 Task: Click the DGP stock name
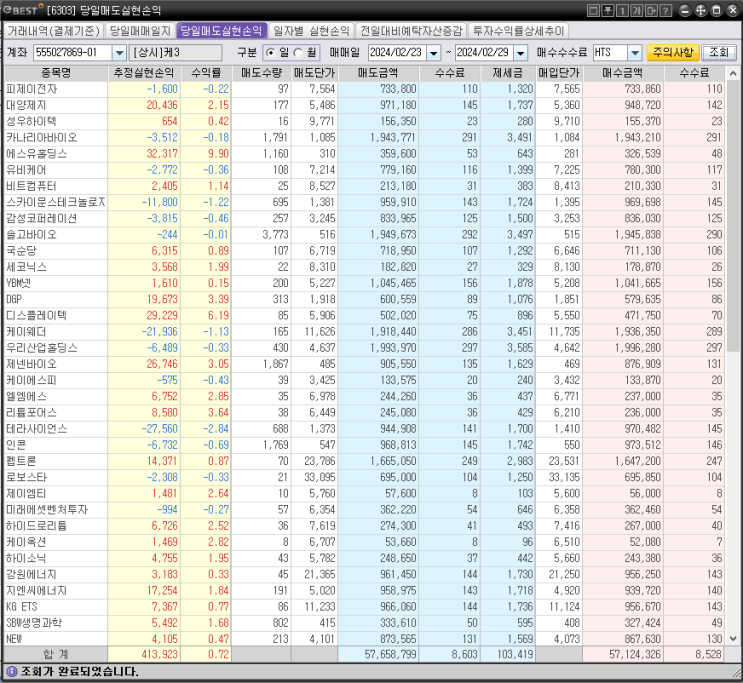(14, 299)
